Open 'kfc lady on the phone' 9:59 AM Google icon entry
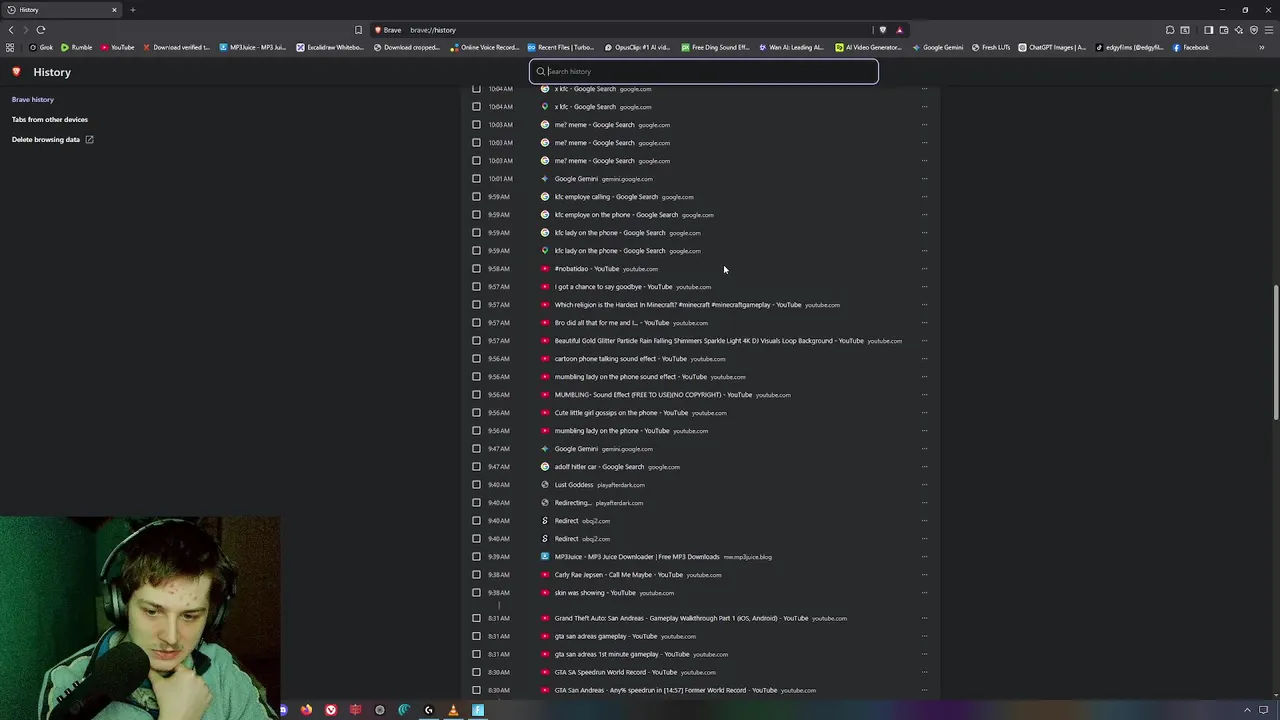Viewport: 1280px width, 720px height. (610, 233)
